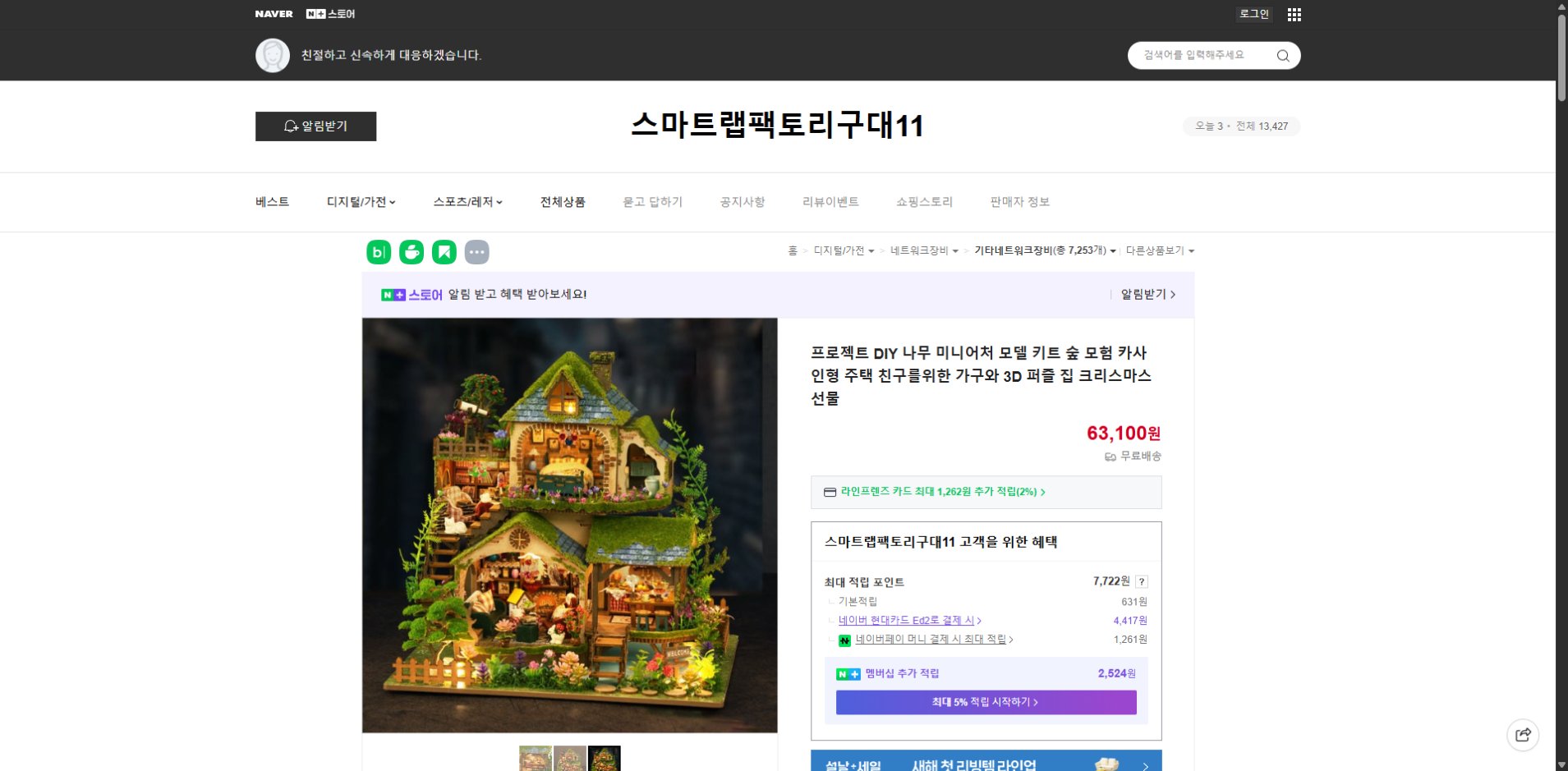
Task: Open the 리뷰이벤트 menu item
Action: 832,202
